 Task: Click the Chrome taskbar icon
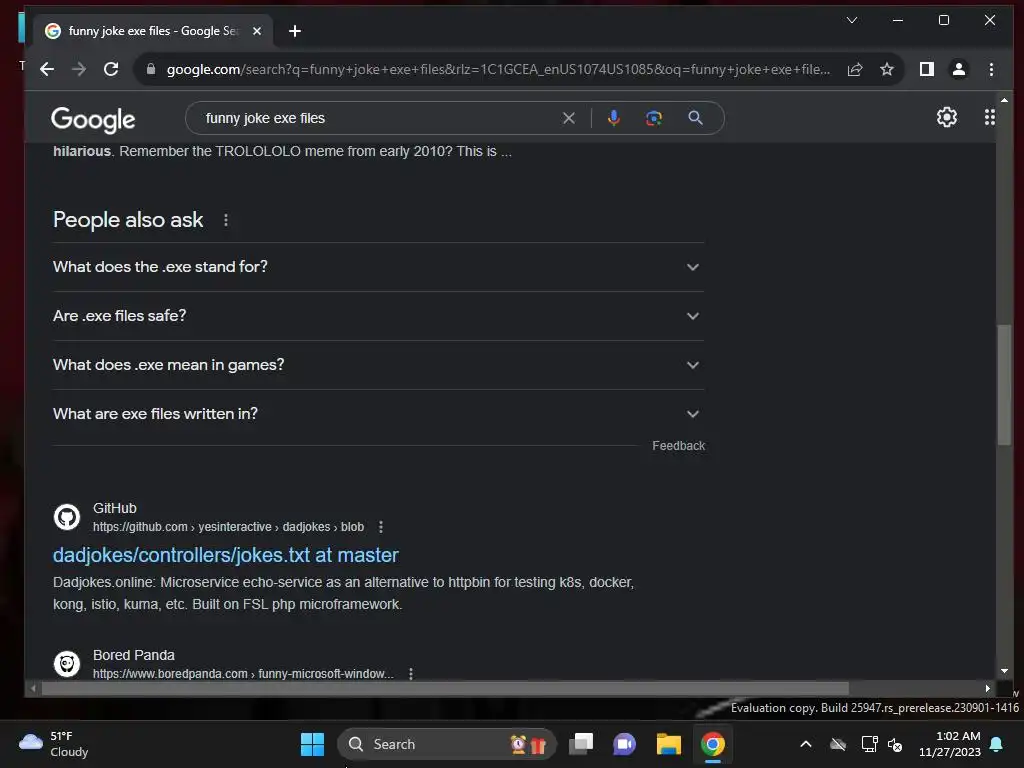click(x=712, y=744)
